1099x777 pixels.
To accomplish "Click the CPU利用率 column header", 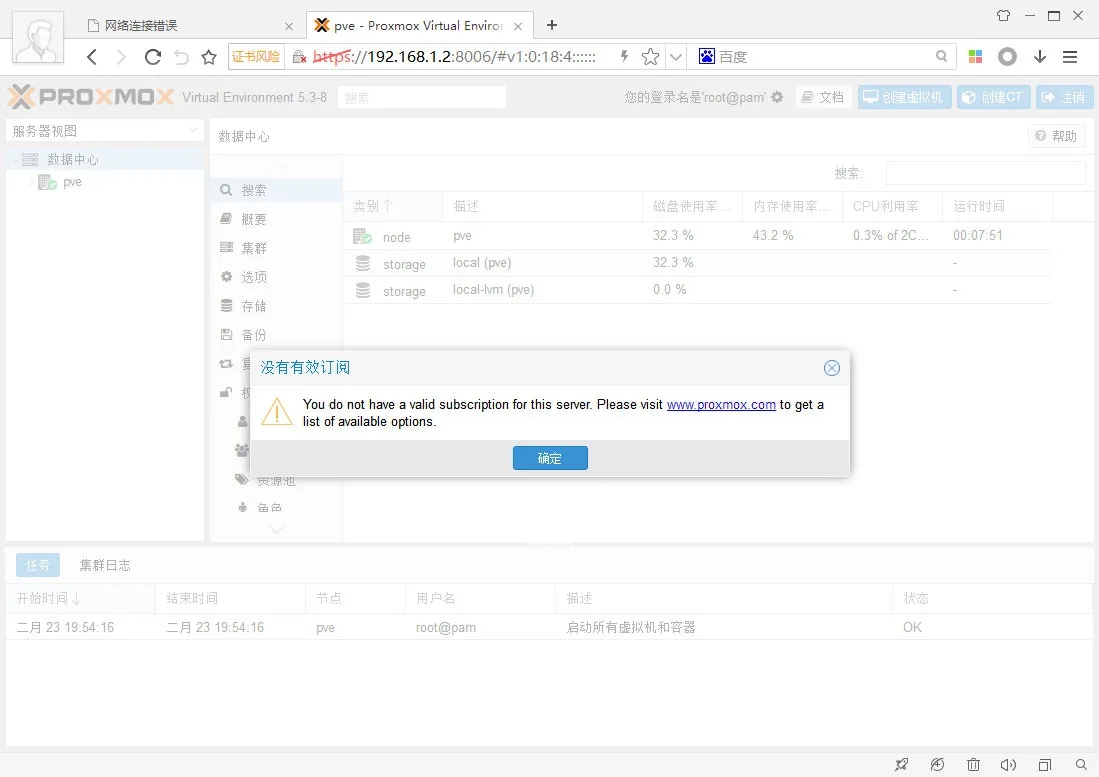I will 892,206.
